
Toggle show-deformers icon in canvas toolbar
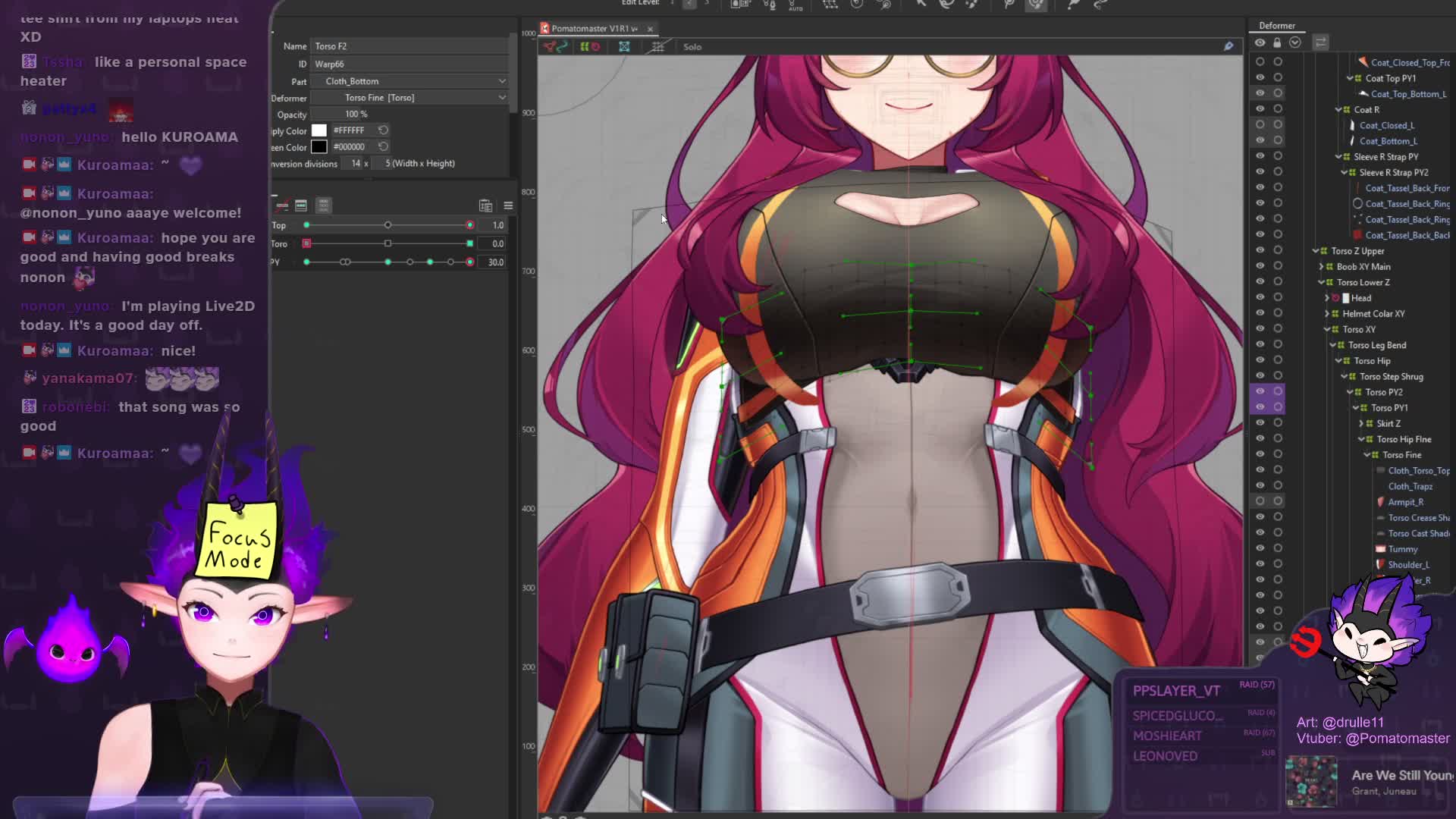(557, 47)
